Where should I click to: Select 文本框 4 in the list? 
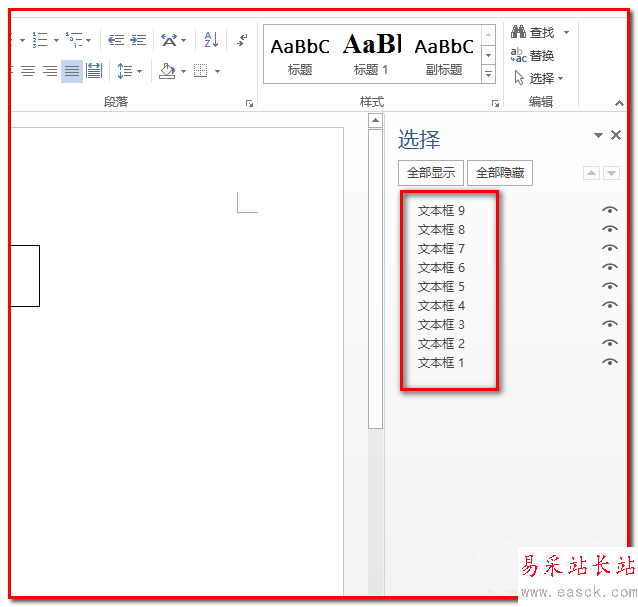coord(441,306)
